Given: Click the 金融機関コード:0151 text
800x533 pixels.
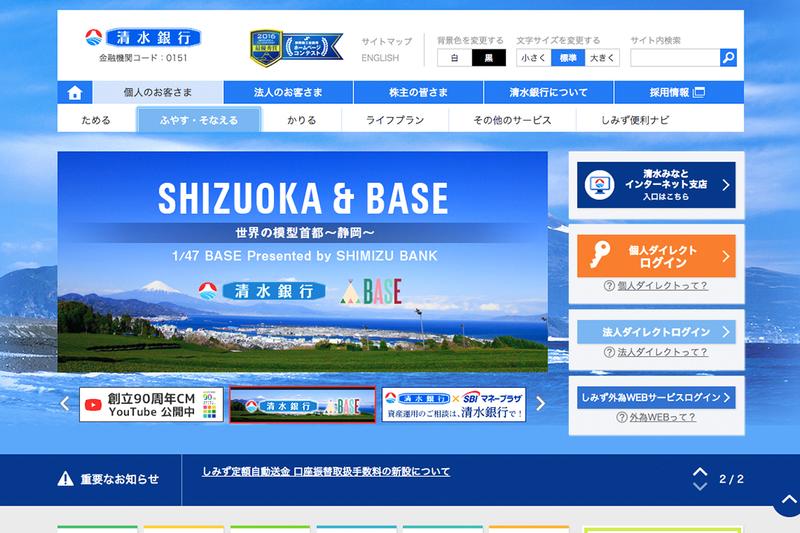Looking at the screenshot, I should 143,58.
